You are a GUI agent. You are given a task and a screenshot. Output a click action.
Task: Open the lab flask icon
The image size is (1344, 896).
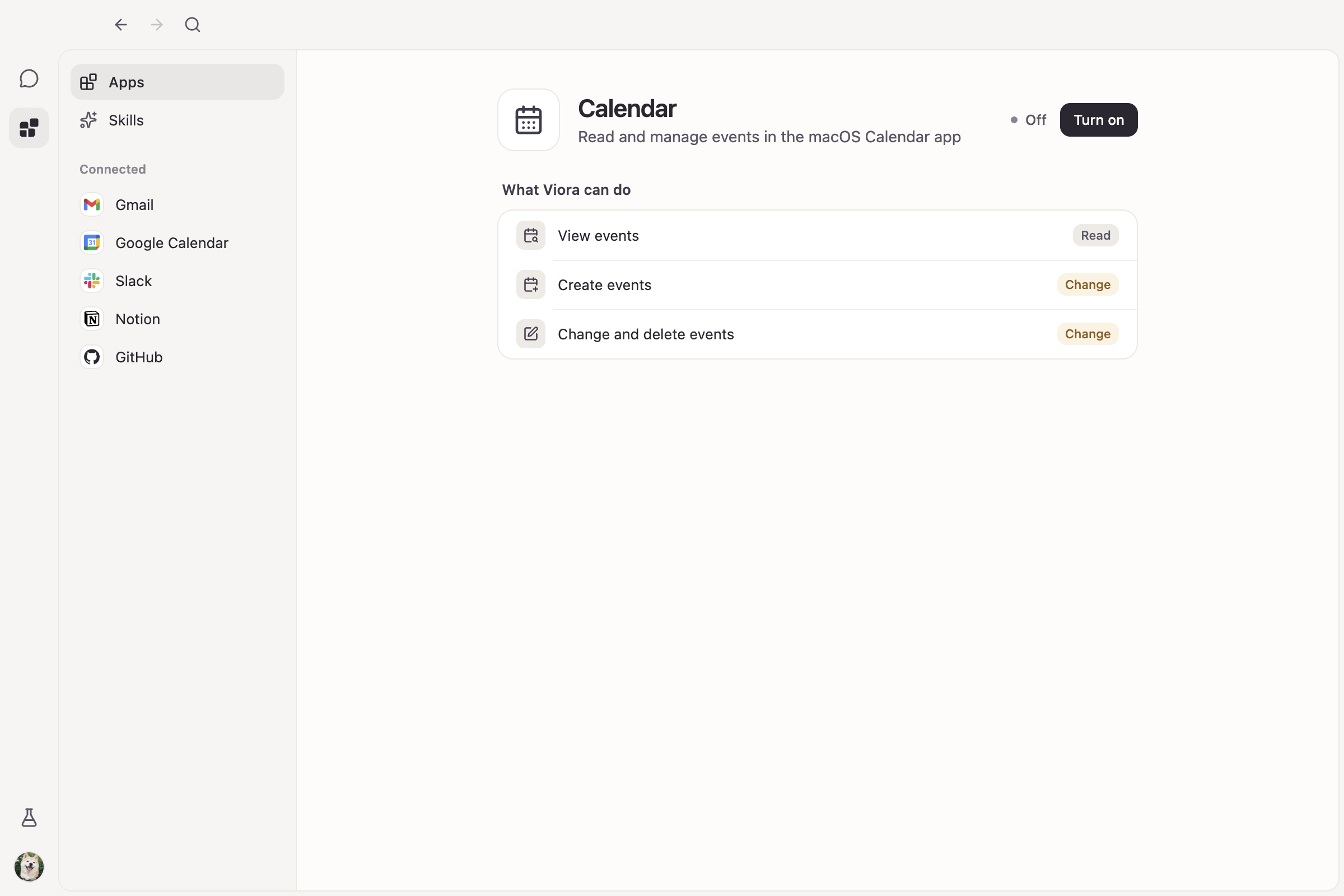[29, 818]
